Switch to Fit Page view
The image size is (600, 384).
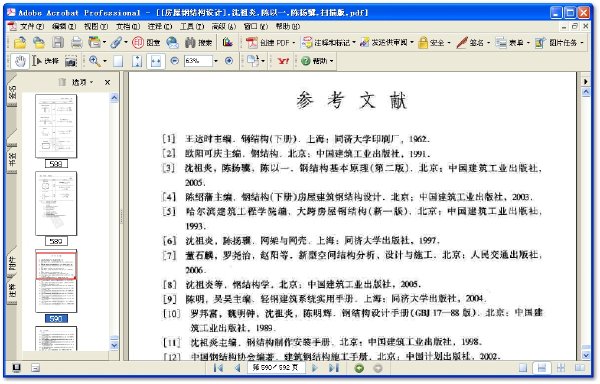pyautogui.click(x=137, y=61)
